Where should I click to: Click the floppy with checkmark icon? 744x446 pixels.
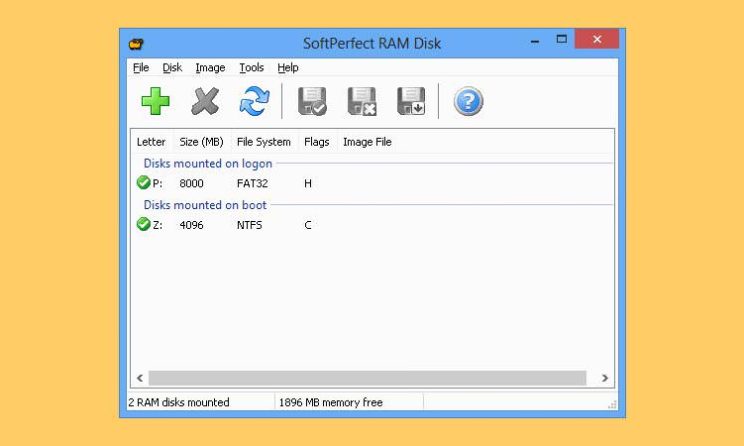click(312, 101)
